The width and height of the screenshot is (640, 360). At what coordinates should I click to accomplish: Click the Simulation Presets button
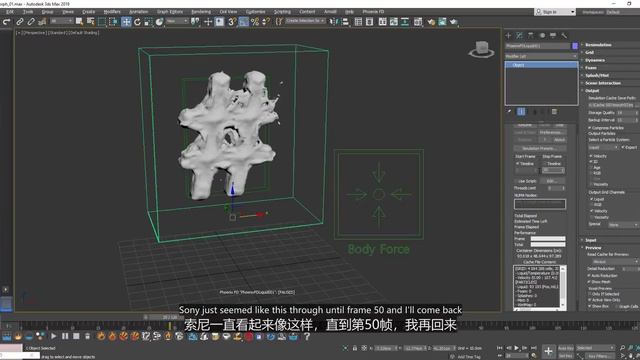coord(540,148)
